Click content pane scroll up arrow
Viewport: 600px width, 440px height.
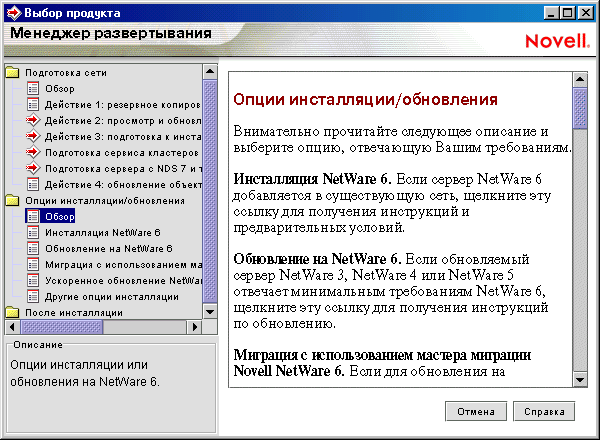coord(580,80)
